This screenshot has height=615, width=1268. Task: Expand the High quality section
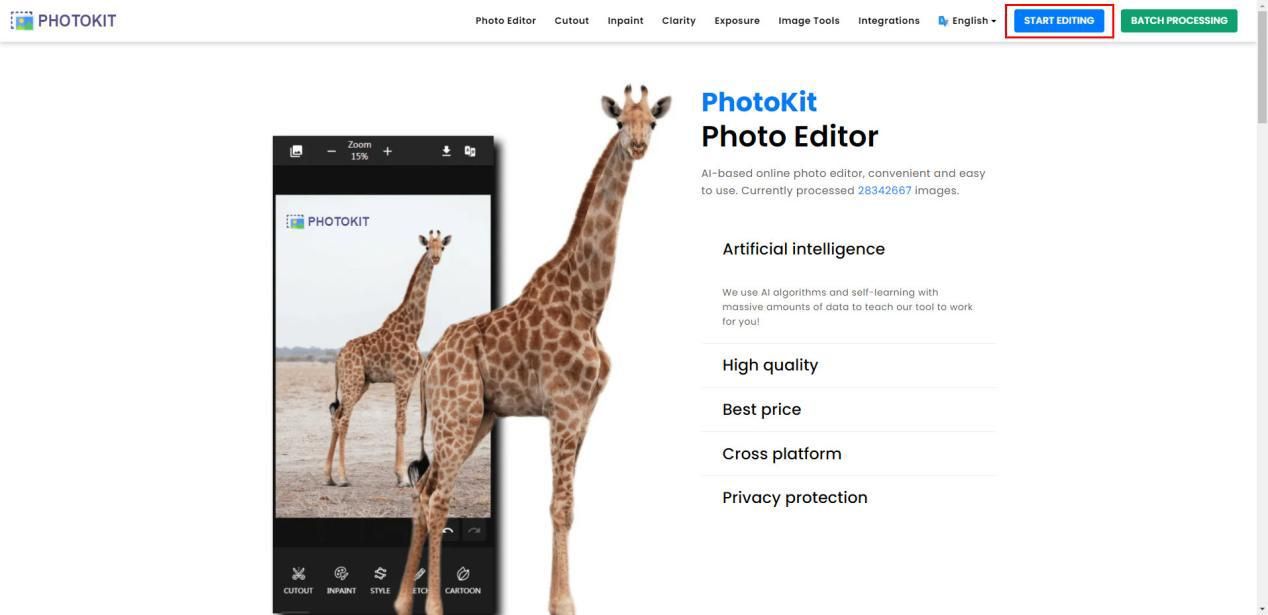(x=848, y=365)
